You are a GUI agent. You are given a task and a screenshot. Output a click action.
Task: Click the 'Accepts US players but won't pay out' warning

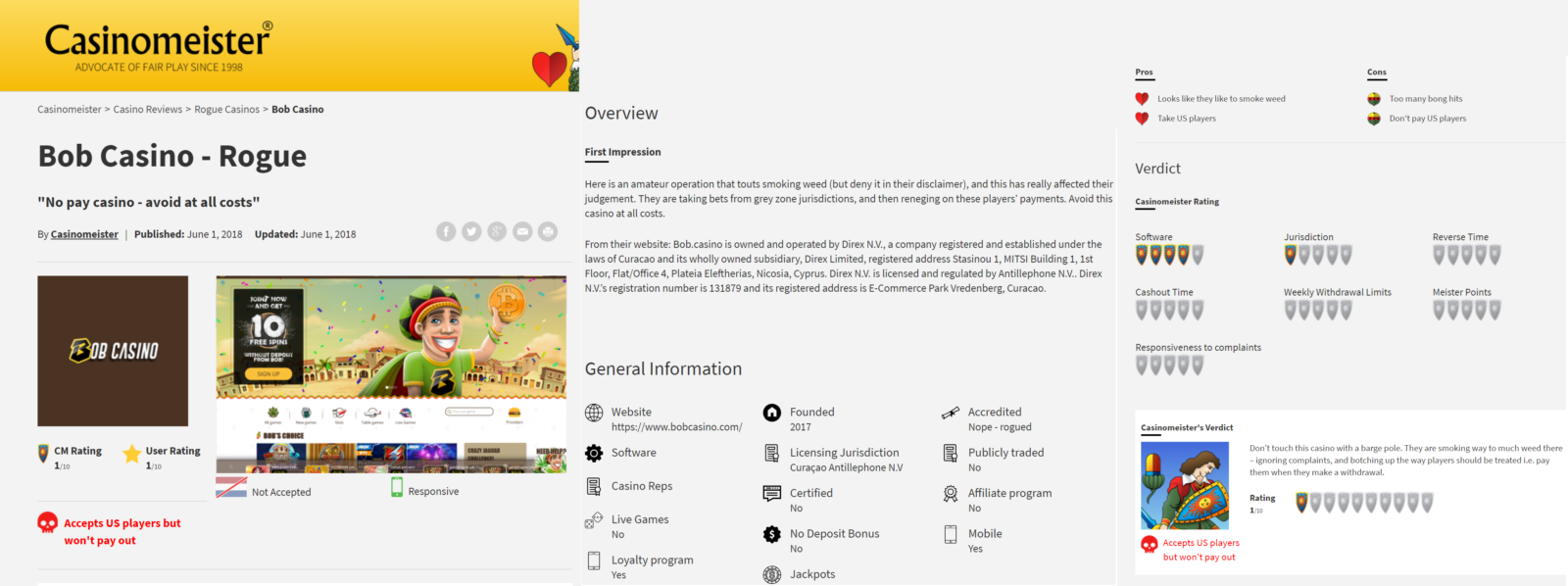[122, 532]
